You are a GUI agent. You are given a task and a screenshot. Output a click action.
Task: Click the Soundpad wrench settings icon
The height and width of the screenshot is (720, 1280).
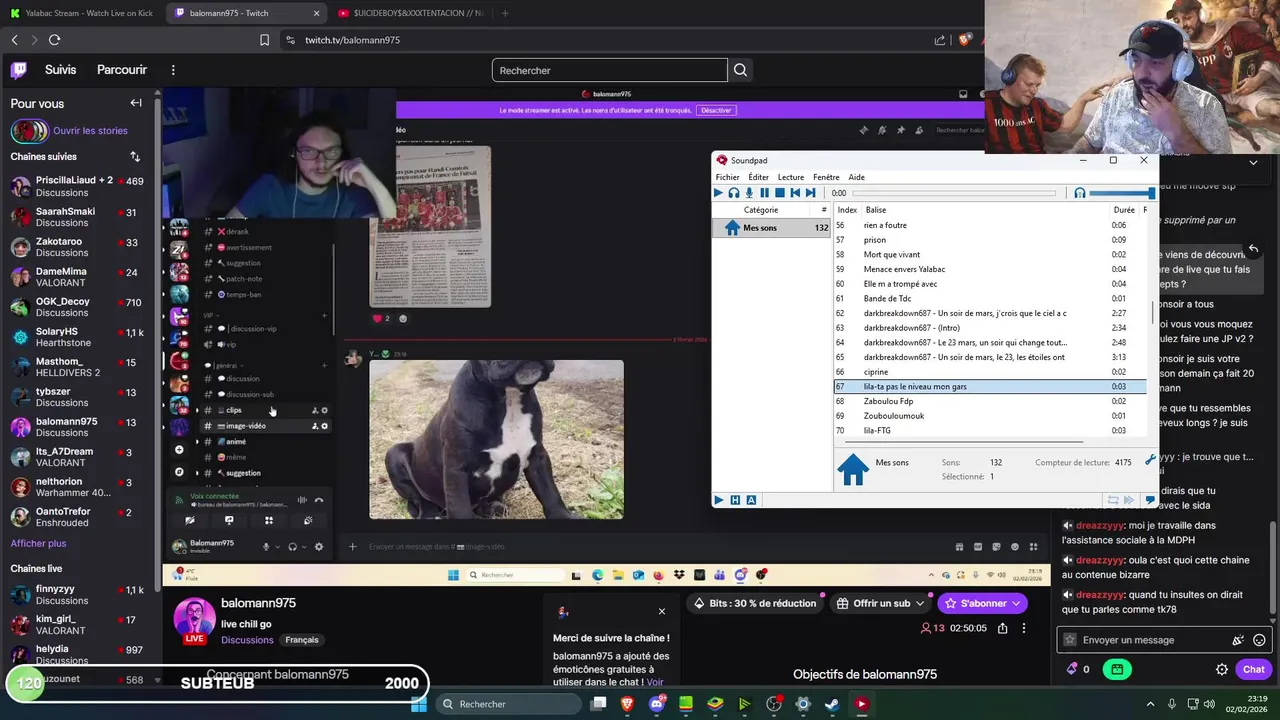1150,461
